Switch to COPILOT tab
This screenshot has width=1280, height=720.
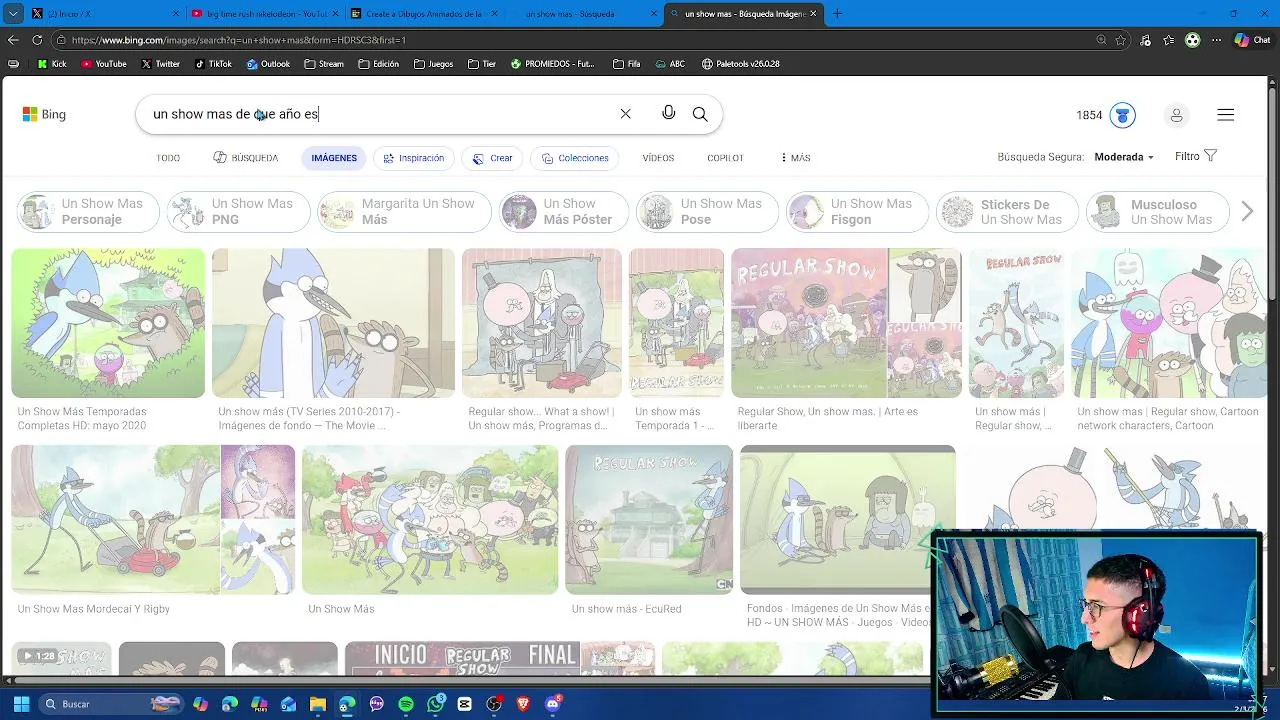tap(725, 158)
